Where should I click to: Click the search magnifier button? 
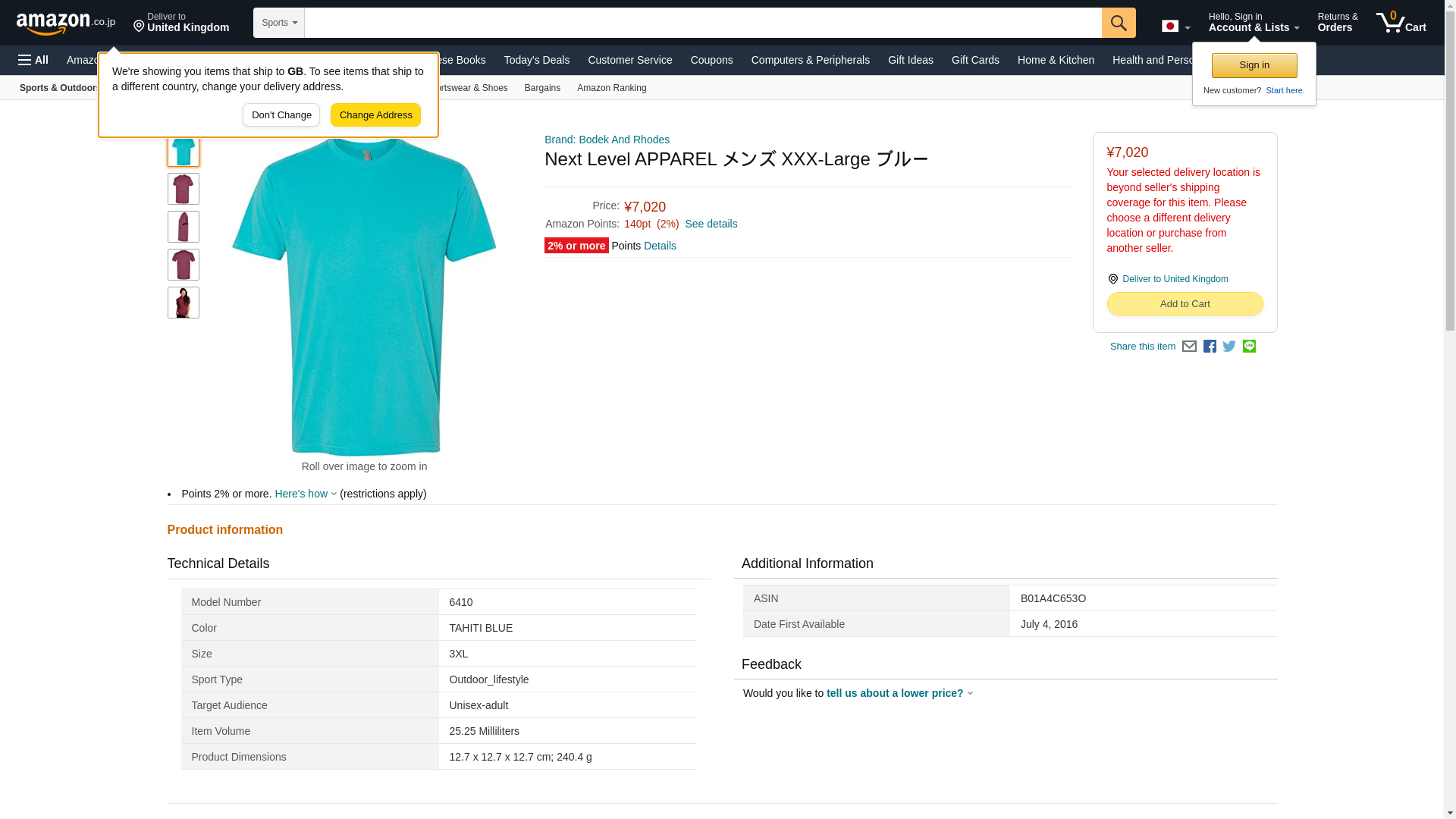pos(1118,23)
